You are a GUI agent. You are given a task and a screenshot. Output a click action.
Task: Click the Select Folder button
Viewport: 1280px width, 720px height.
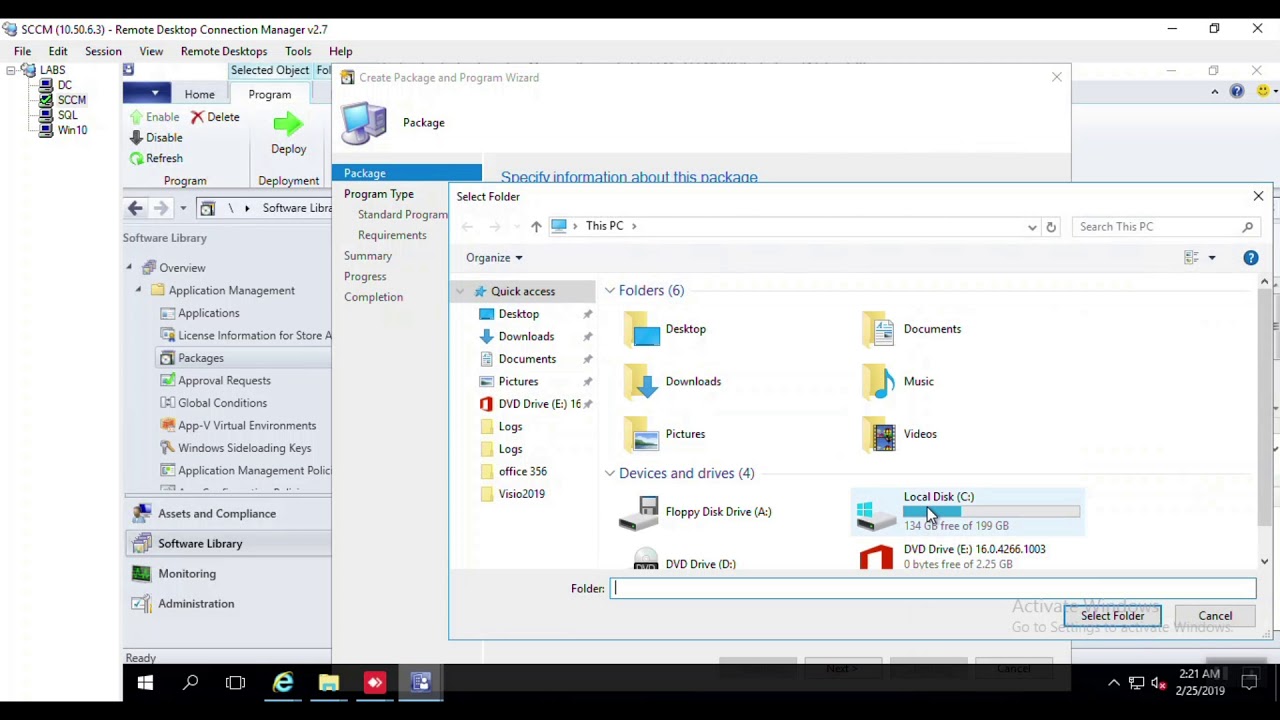(1112, 616)
